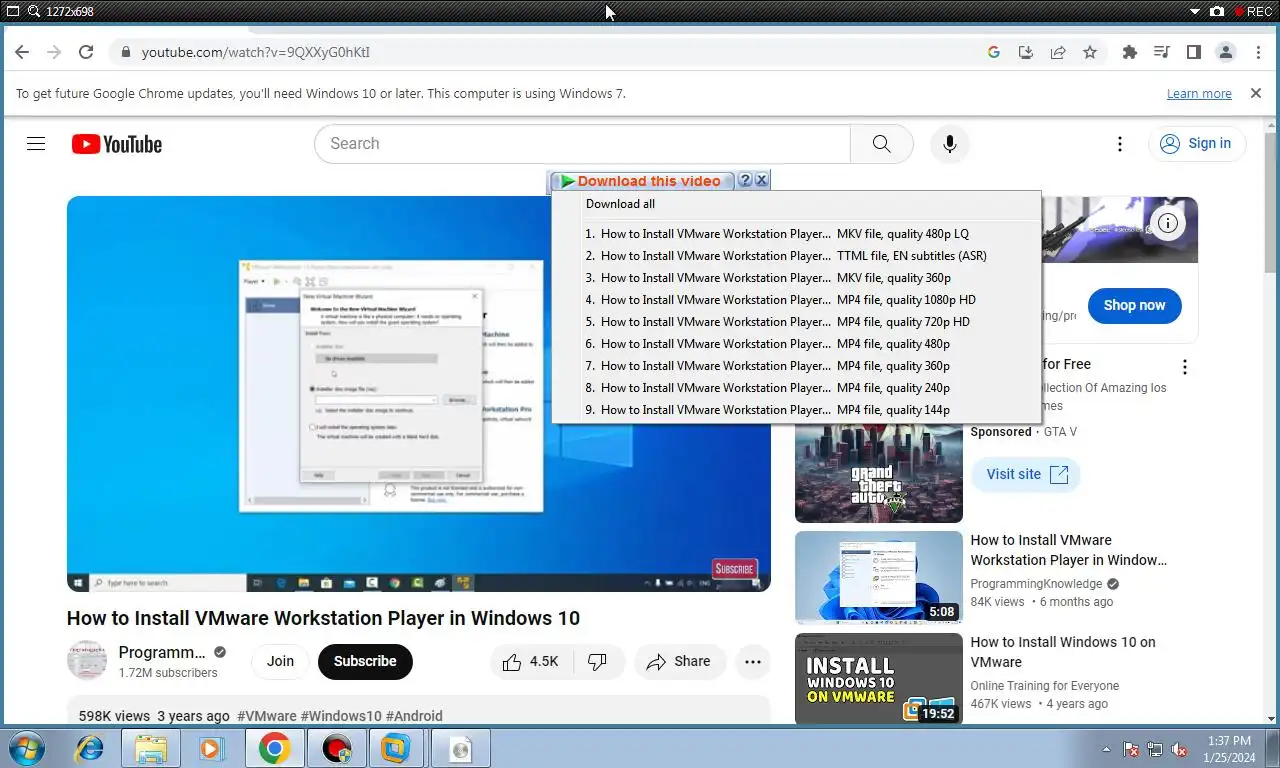The image size is (1280, 768).
Task: Click the #VMware hashtag
Action: (267, 716)
